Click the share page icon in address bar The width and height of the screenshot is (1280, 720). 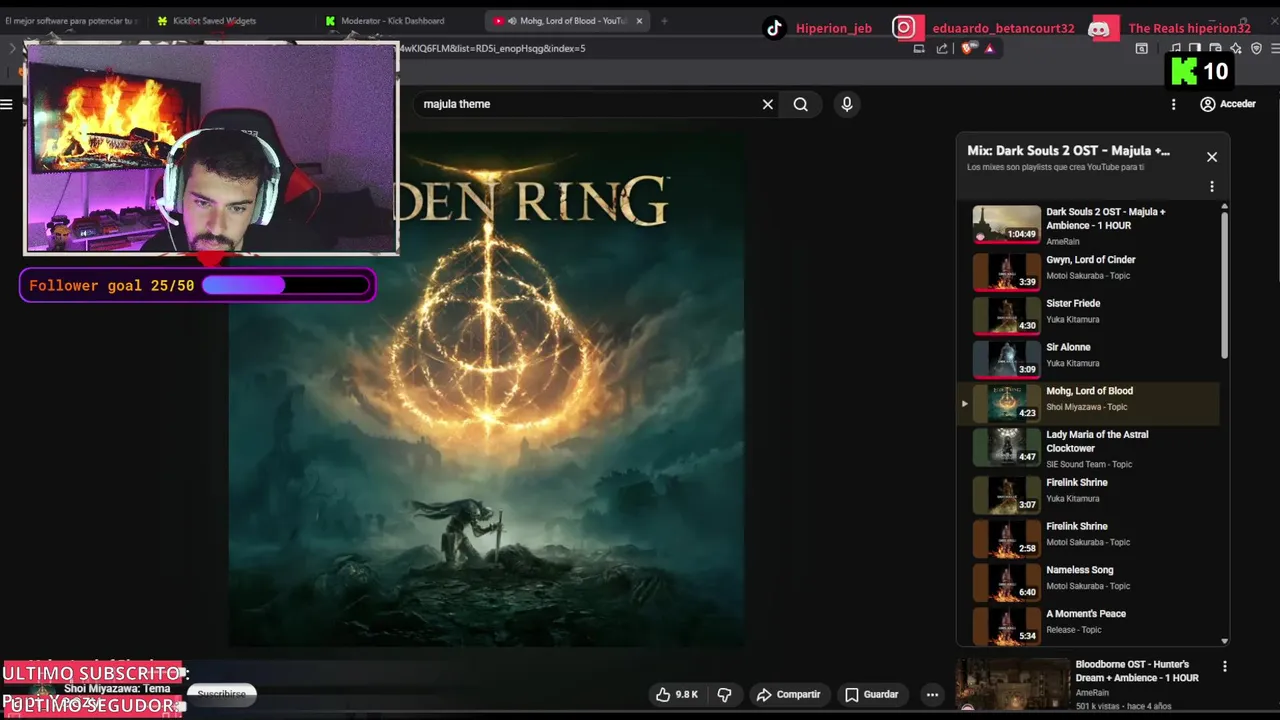pyautogui.click(x=942, y=48)
